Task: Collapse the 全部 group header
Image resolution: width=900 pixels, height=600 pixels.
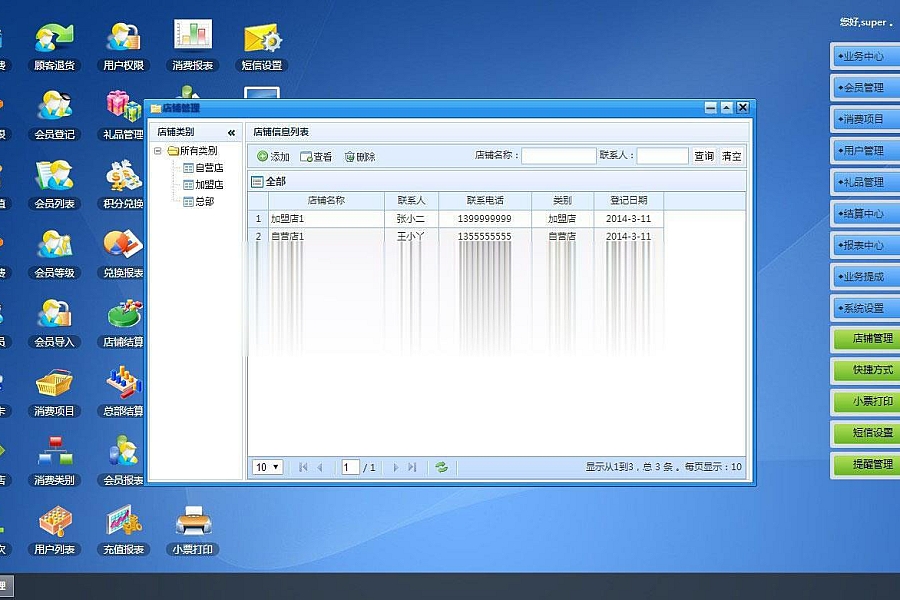Action: click(257, 182)
